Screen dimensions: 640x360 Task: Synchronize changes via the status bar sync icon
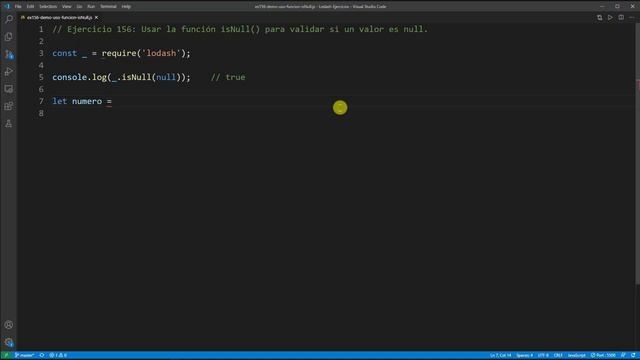pos(42,356)
